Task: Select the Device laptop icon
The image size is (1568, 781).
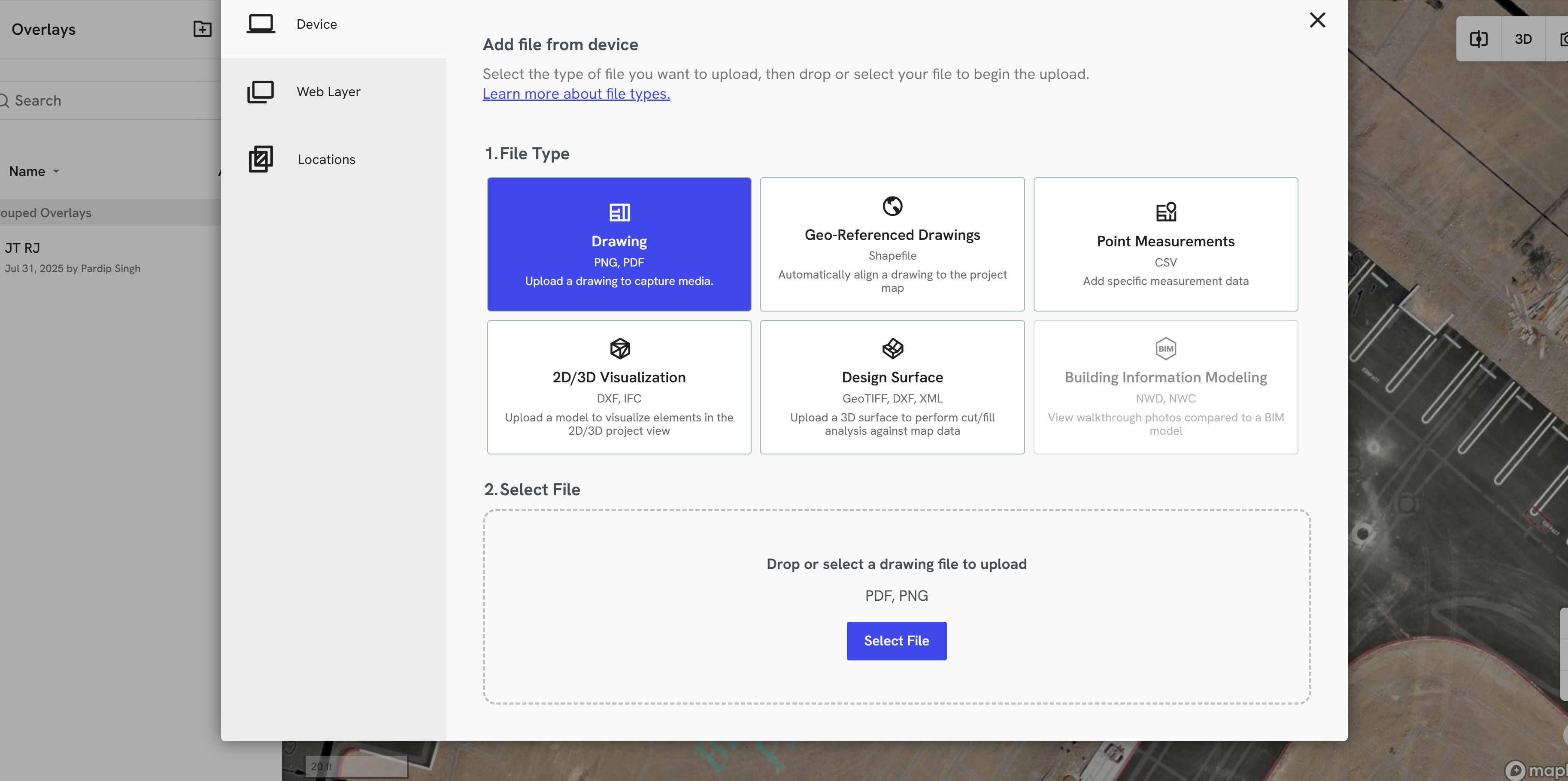Action: [261, 24]
